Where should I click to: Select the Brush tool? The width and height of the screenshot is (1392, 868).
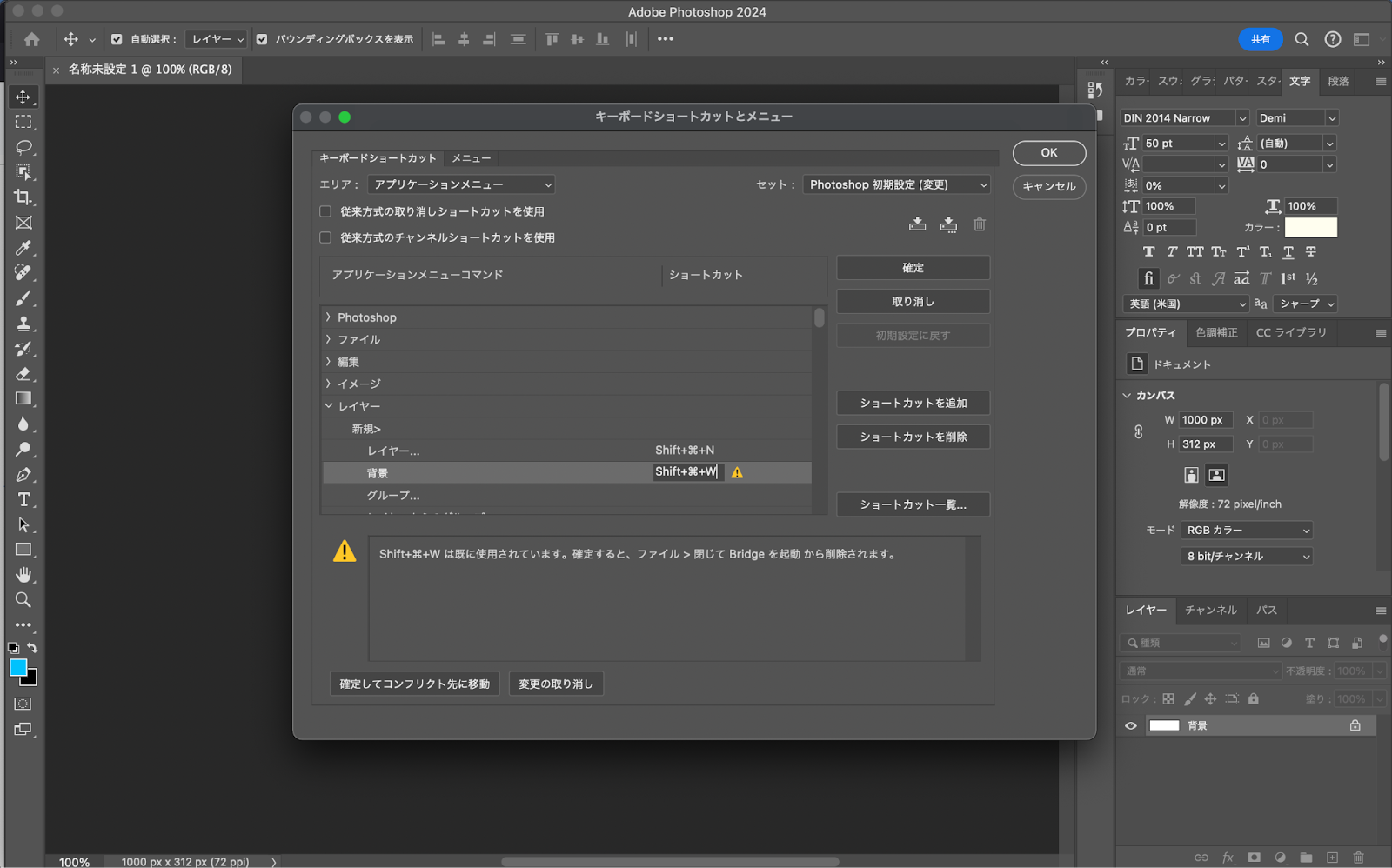[23, 298]
